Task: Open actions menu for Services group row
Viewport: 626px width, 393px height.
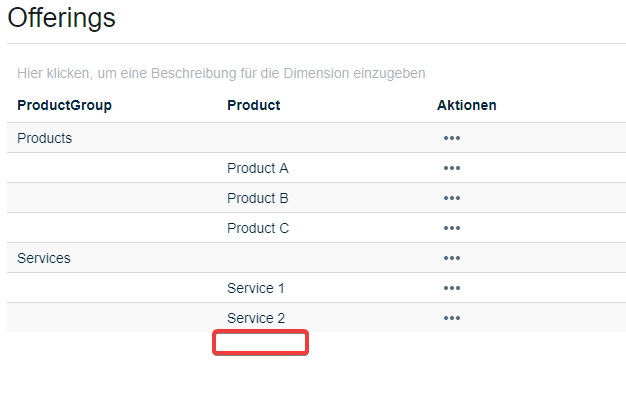Action: pos(452,258)
